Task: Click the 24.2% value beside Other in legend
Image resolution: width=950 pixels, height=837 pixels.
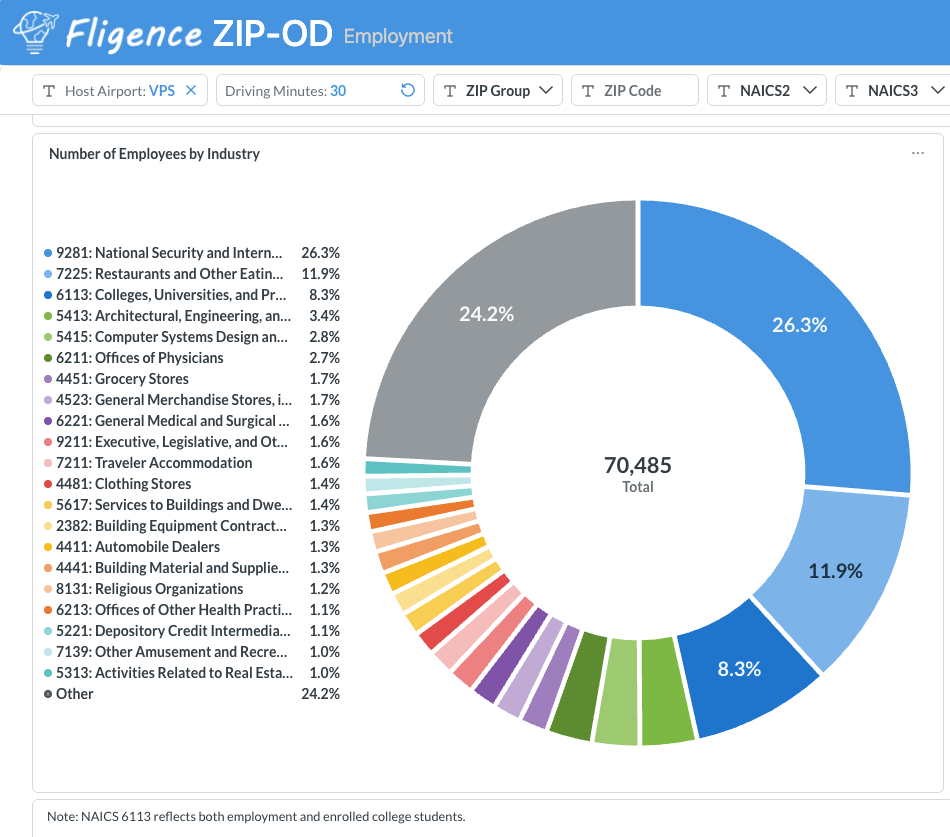Action: (x=321, y=694)
